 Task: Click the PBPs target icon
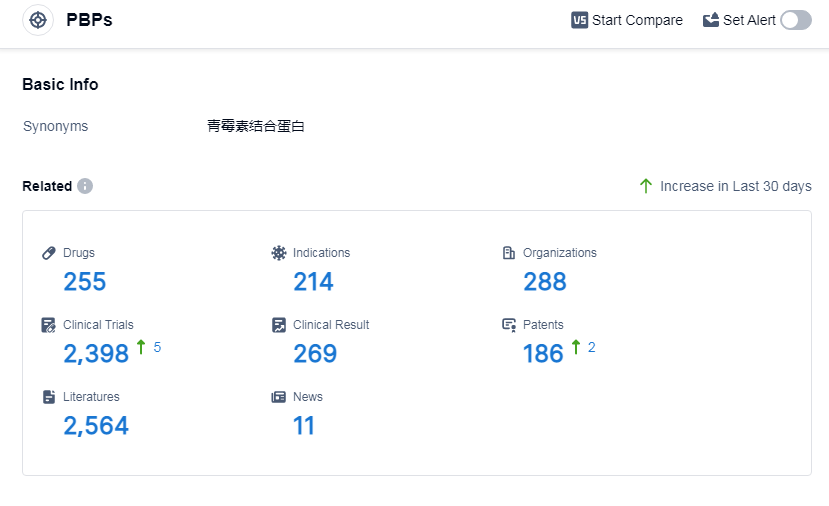[x=38, y=20]
